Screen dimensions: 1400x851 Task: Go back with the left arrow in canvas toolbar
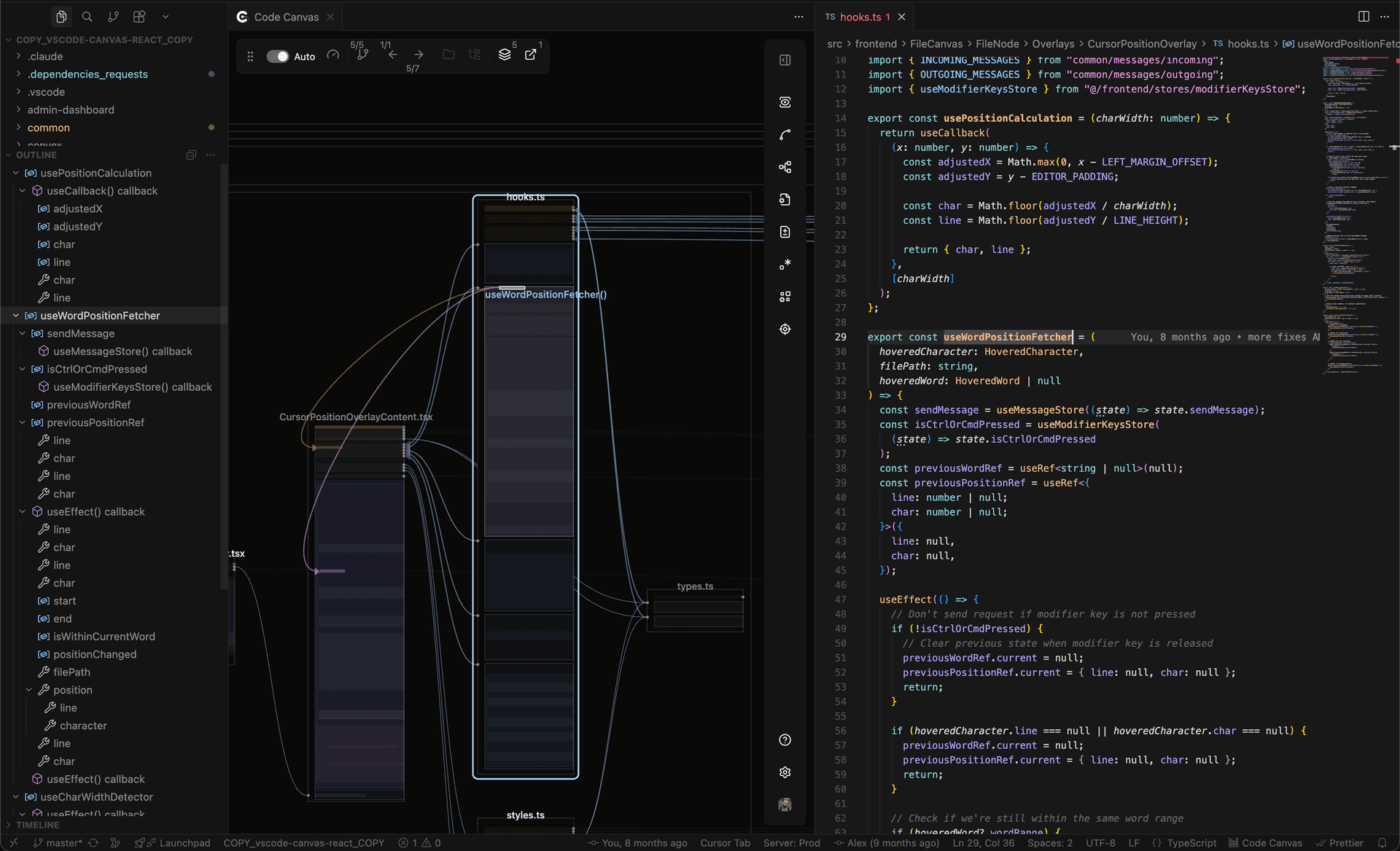[x=392, y=55]
